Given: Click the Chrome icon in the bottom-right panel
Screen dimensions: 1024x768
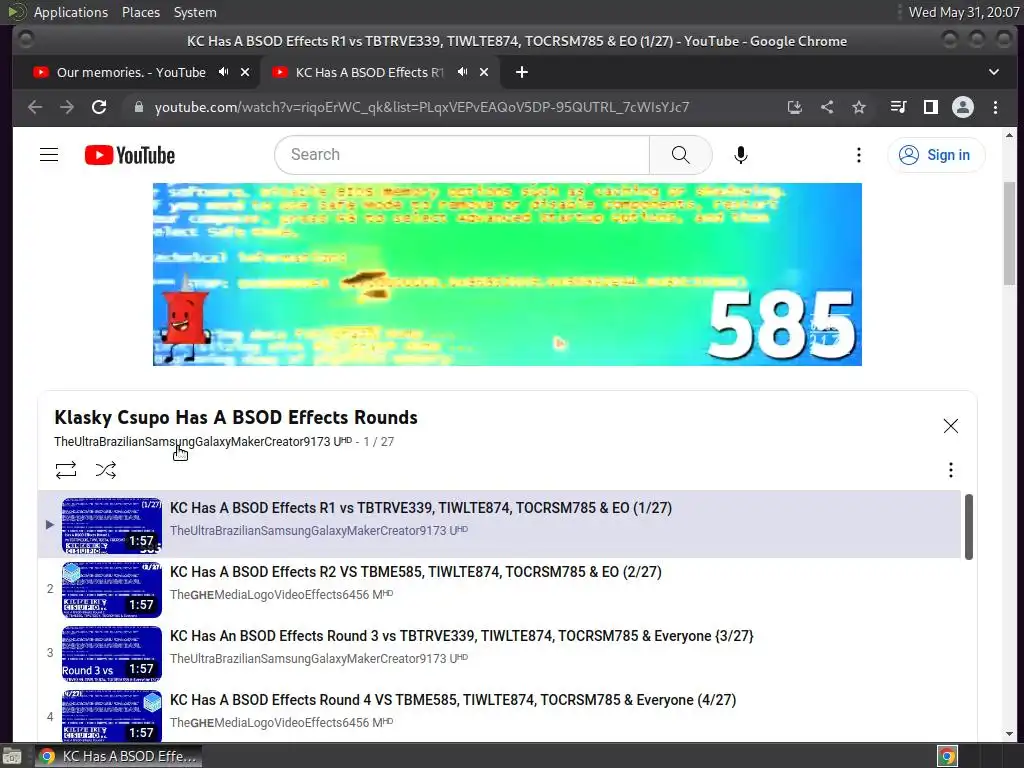Looking at the screenshot, I should pyautogui.click(x=947, y=756).
